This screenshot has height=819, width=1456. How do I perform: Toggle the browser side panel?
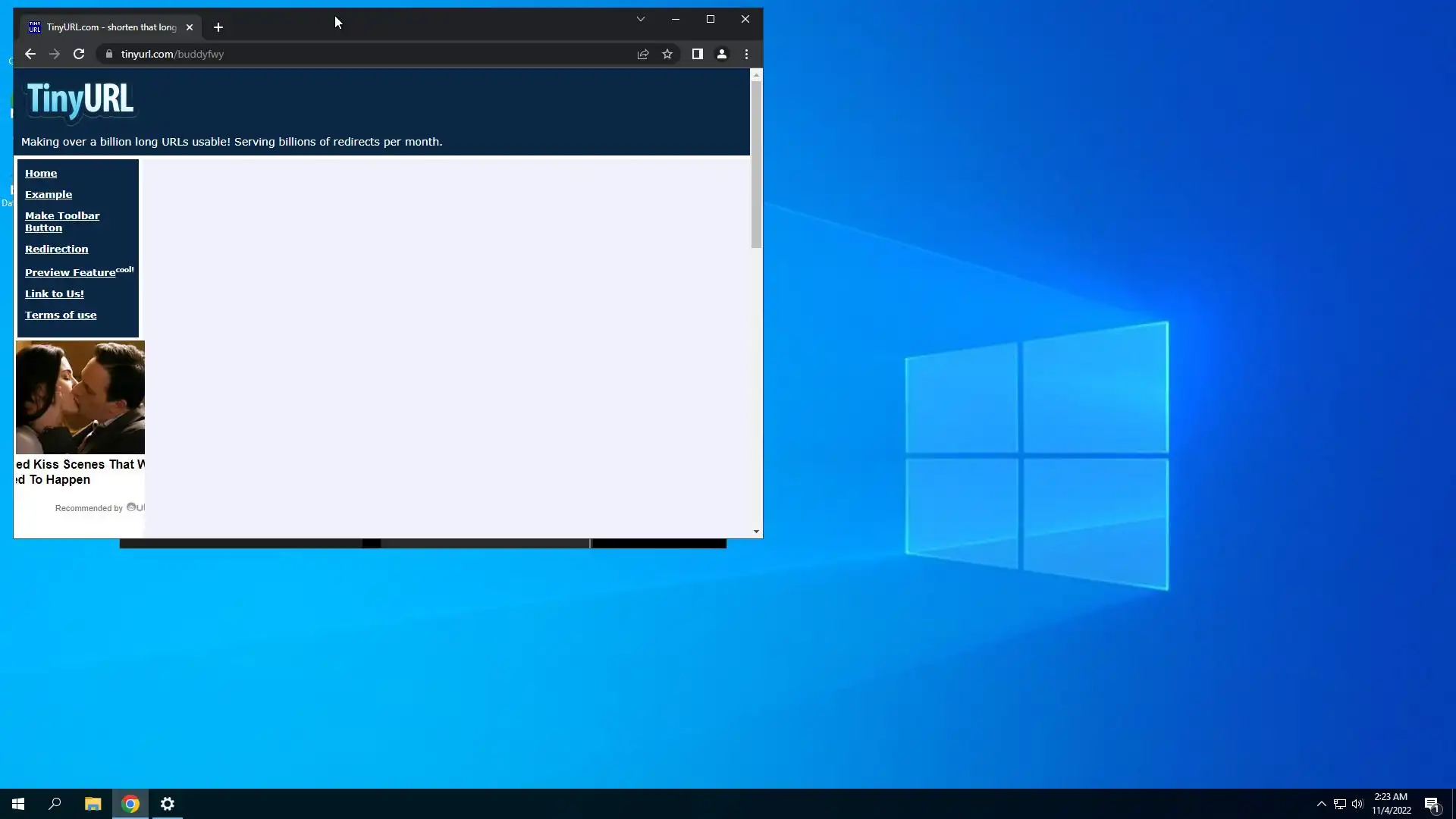tap(697, 54)
